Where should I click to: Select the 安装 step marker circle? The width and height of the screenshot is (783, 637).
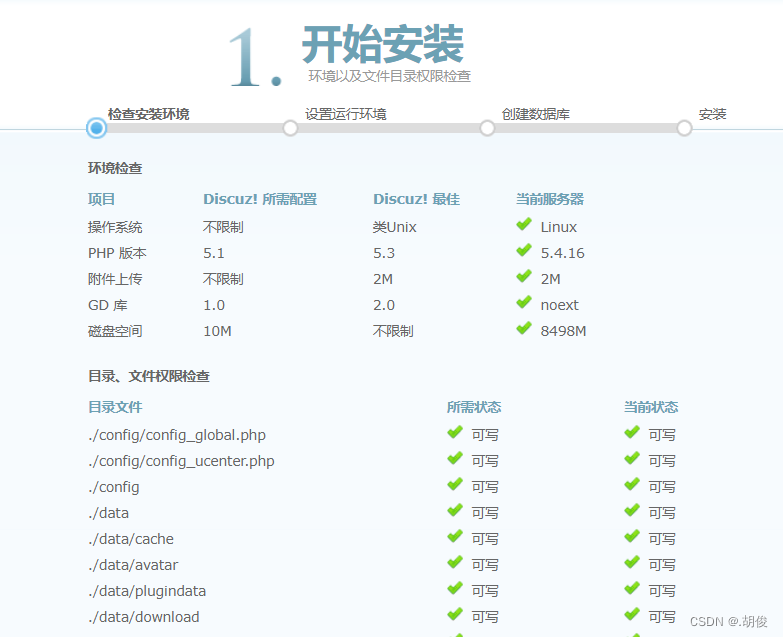coord(684,128)
